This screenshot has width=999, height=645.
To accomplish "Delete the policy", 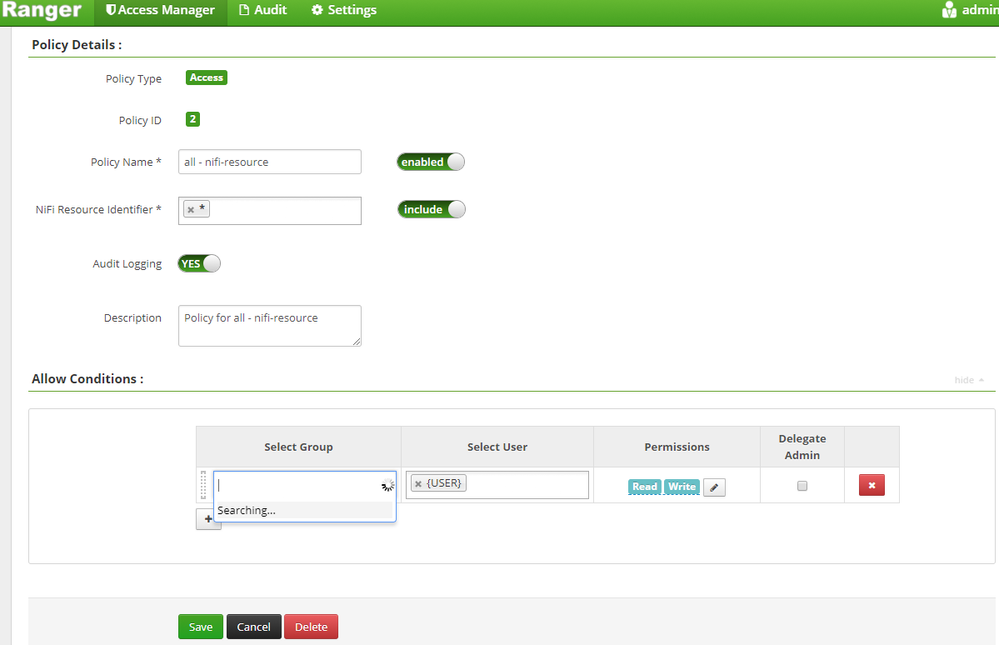I will pos(311,627).
